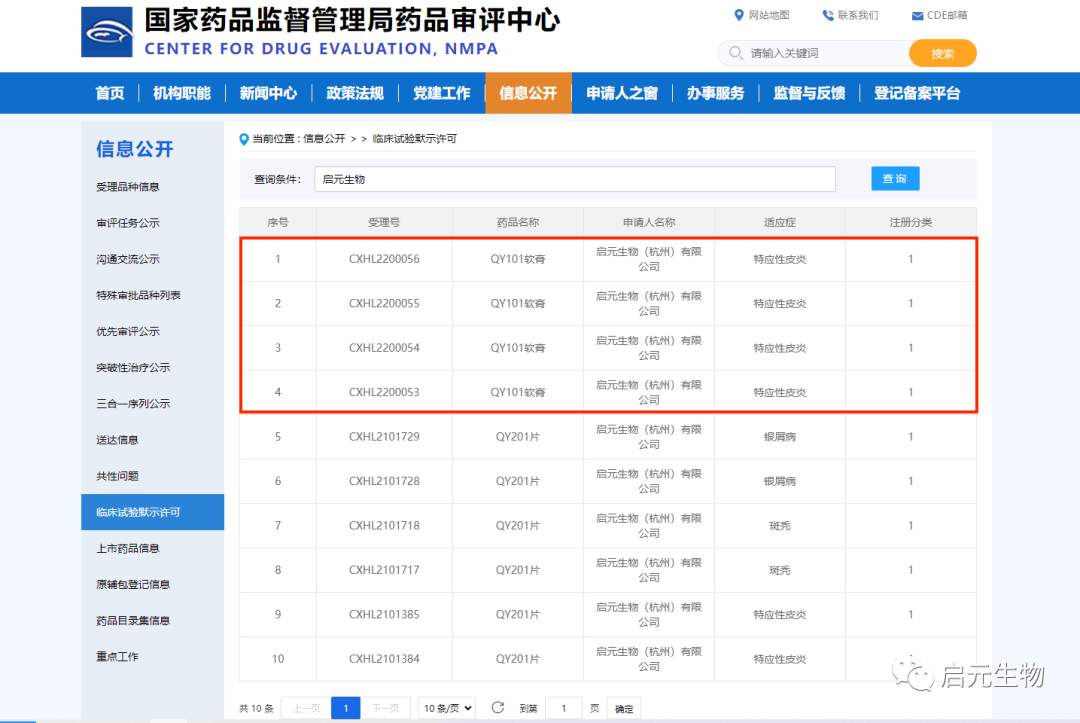Select 突破性治疗公示 in sidebar
Viewport: 1080px width, 723px height.
(x=133, y=367)
